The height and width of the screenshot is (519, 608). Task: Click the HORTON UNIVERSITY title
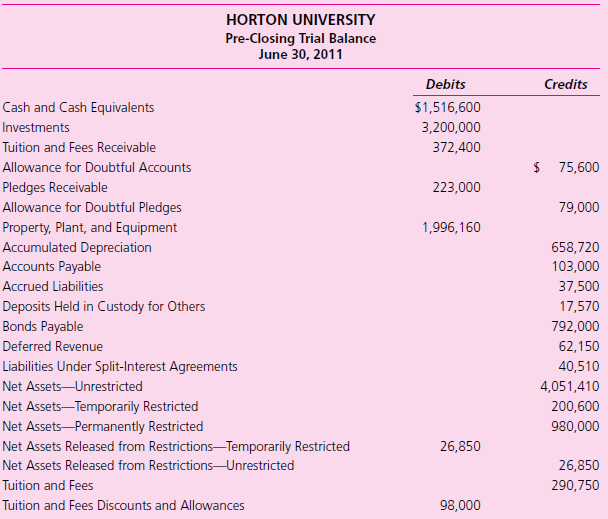301,20
